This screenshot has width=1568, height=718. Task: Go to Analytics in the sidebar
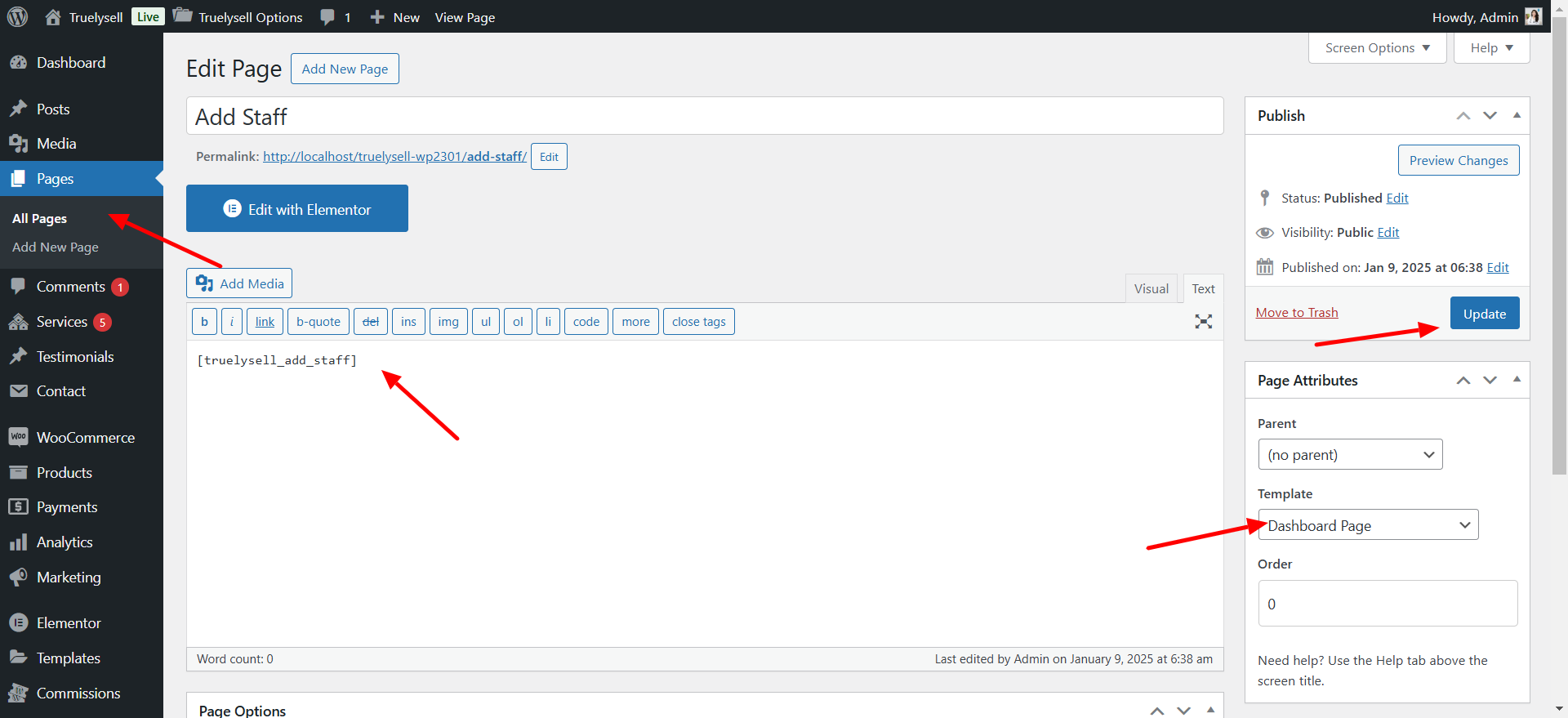point(65,542)
